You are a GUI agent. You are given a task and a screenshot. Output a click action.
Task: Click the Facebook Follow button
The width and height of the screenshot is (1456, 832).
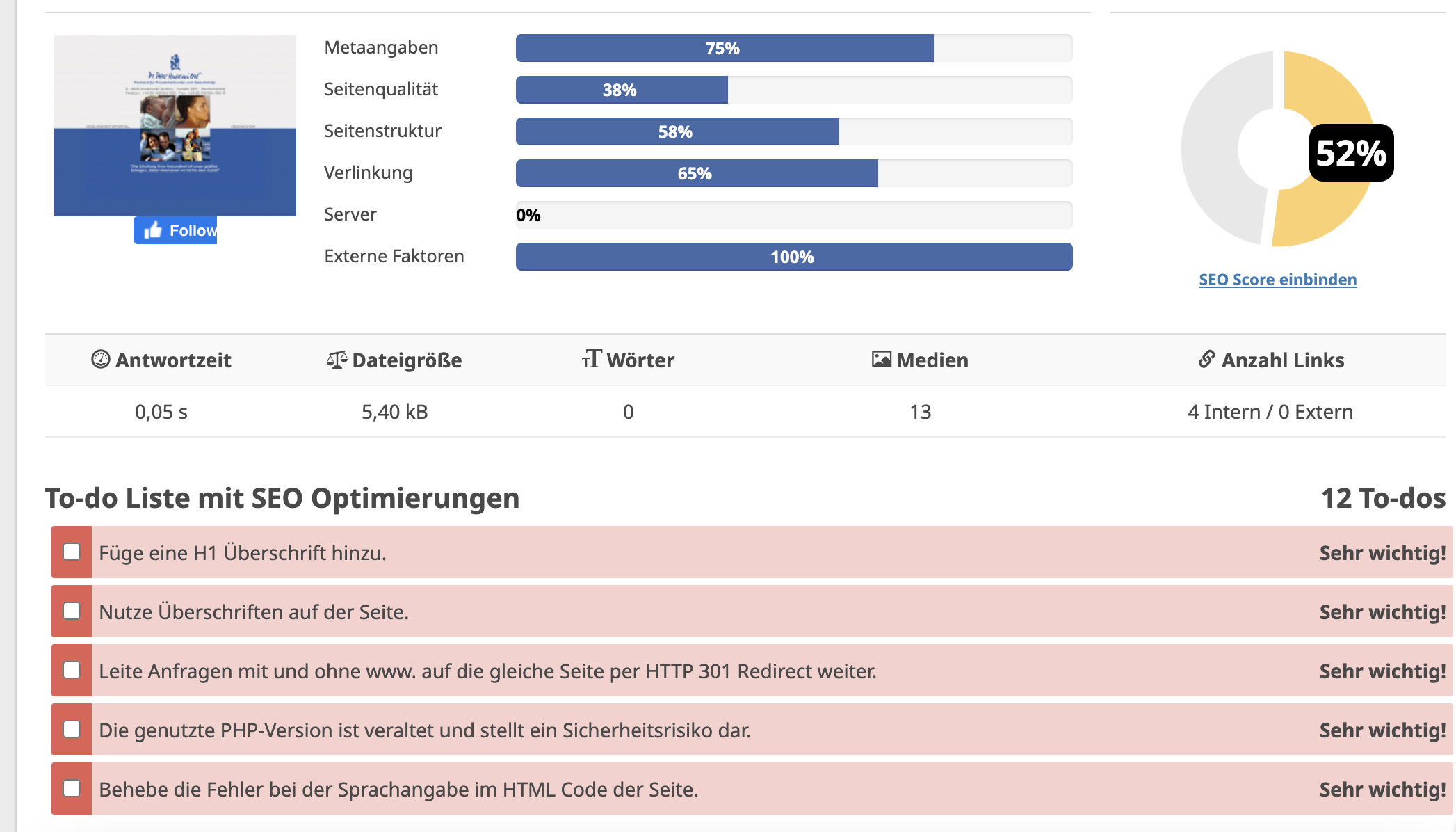[x=175, y=230]
